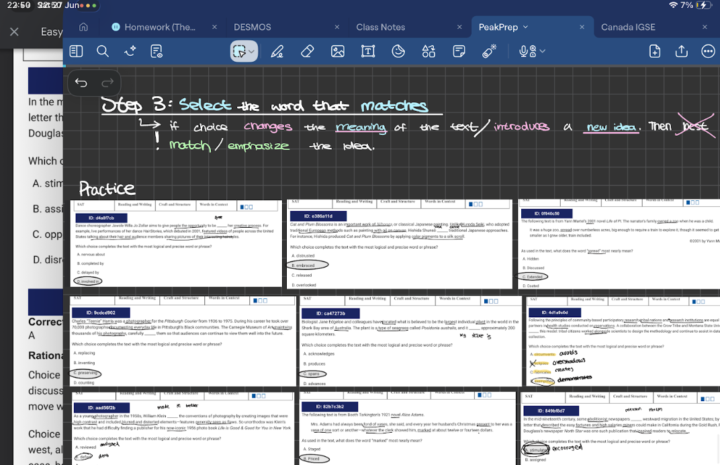Select the text box tool
Screen dimensions: 720x465
point(368,51)
